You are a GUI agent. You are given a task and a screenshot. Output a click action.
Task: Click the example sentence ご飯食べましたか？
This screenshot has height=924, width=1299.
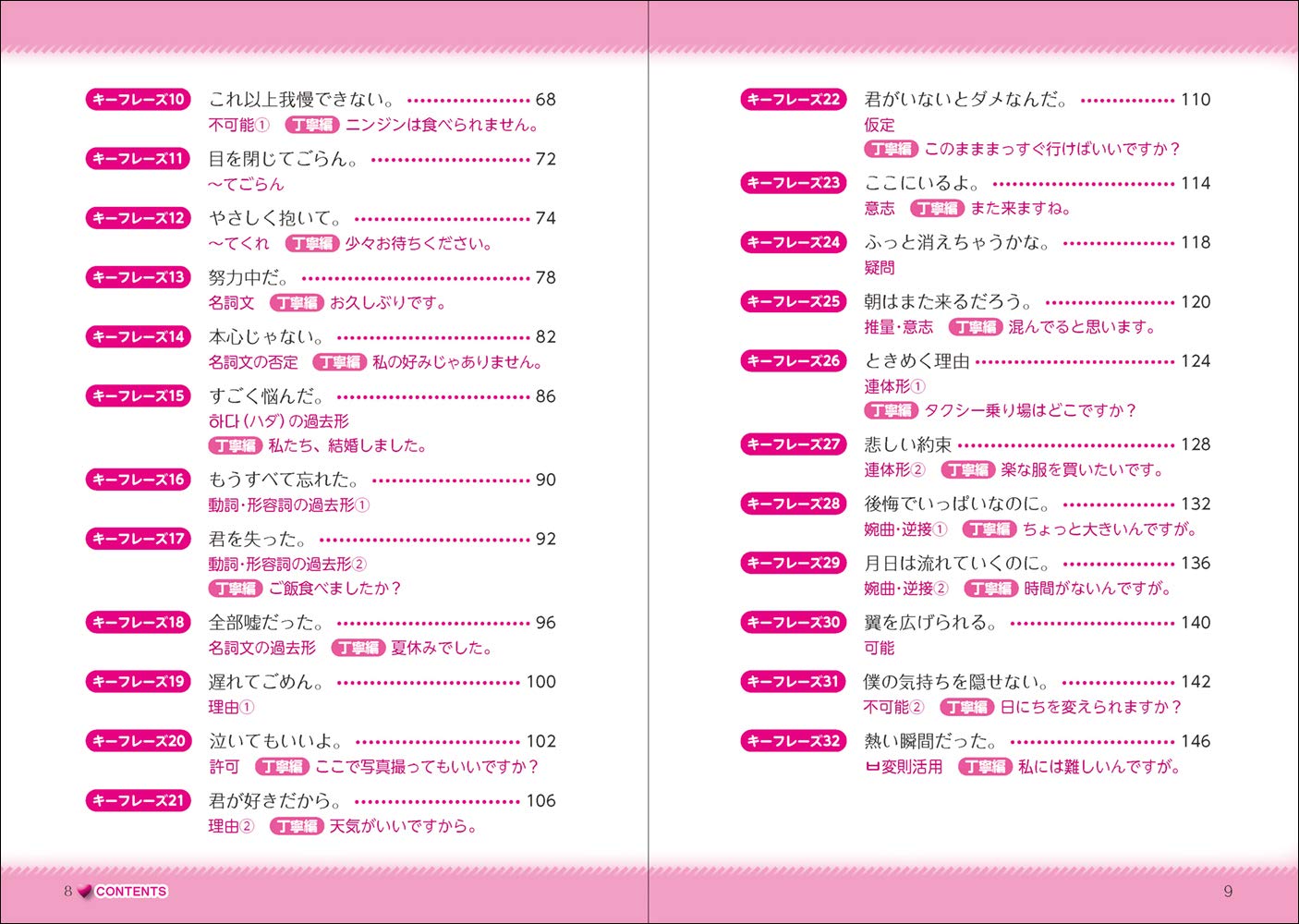pyautogui.click(x=334, y=589)
